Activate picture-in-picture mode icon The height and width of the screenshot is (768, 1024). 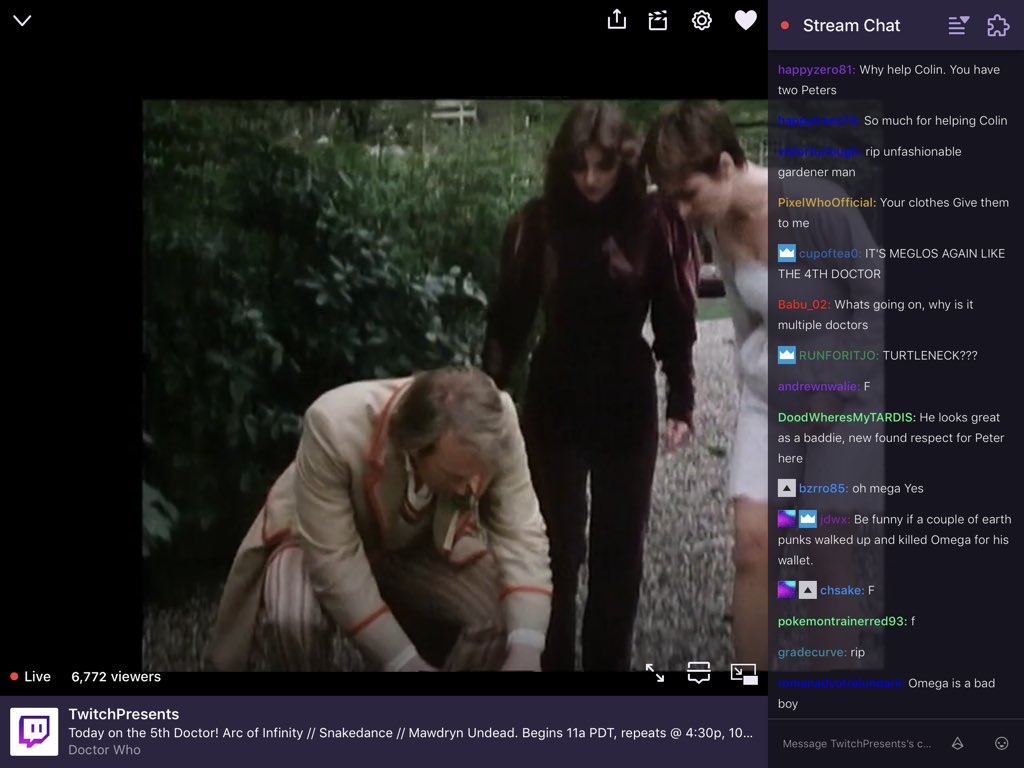click(744, 673)
